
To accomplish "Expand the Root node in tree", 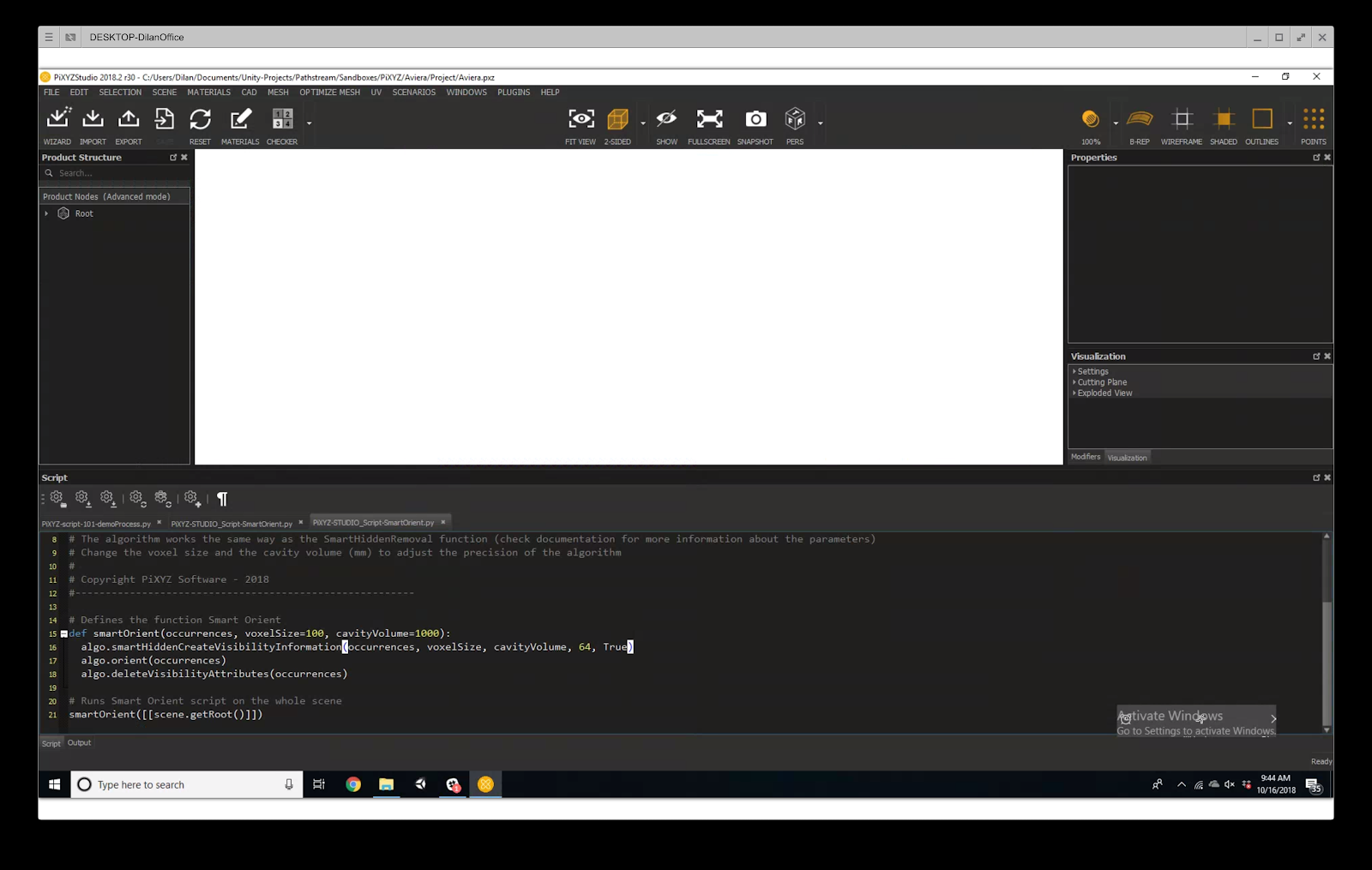I will click(x=46, y=213).
